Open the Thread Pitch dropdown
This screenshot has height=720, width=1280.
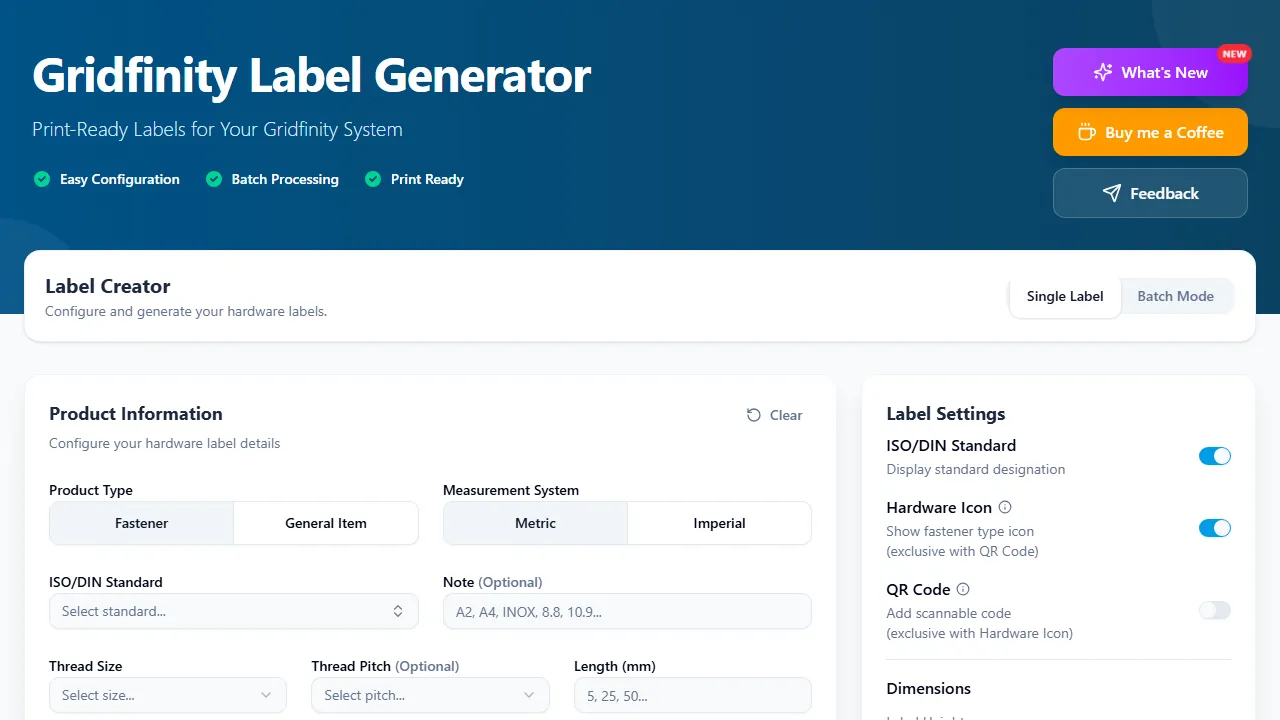click(430, 695)
